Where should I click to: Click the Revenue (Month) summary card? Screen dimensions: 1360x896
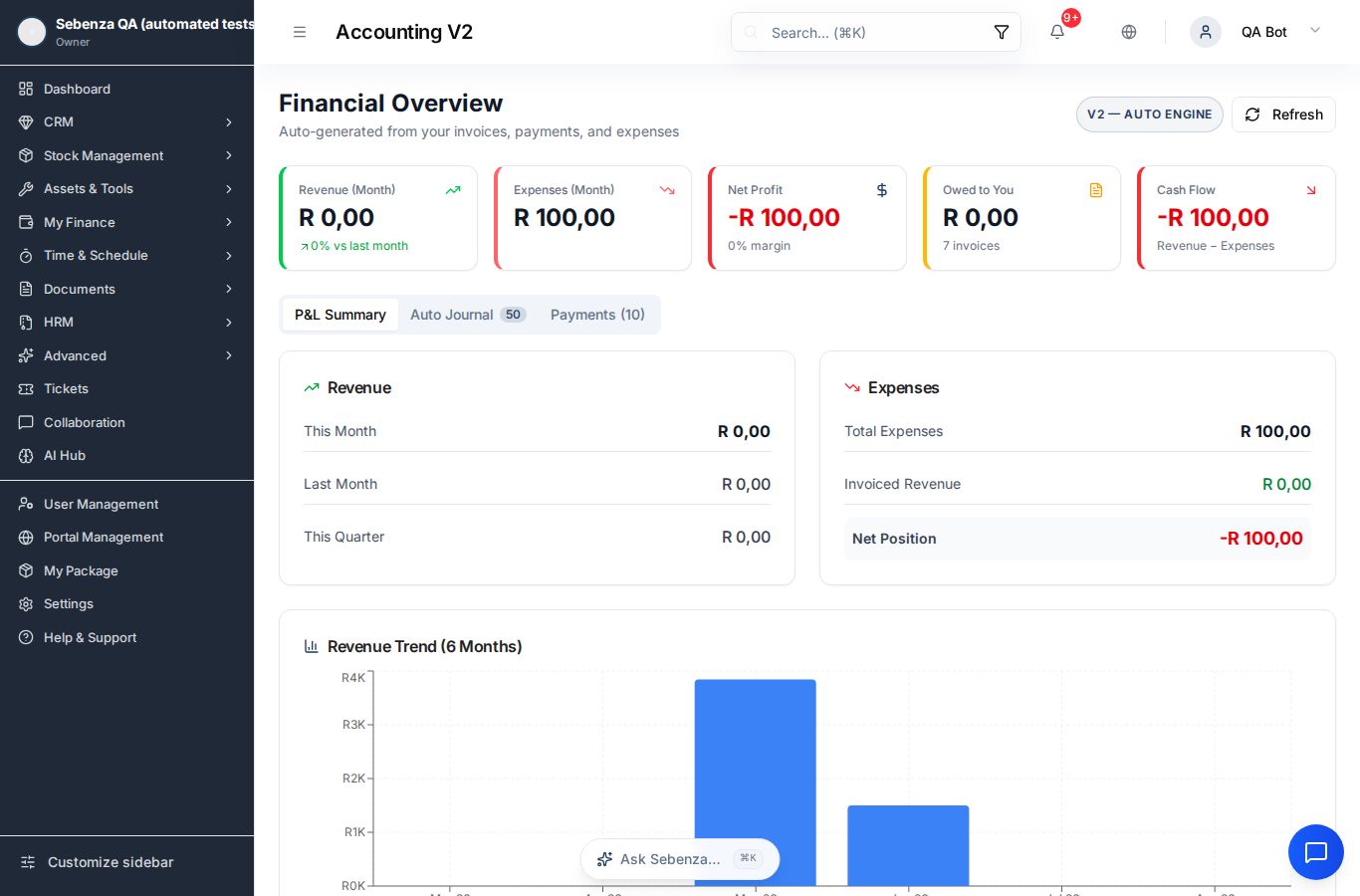click(378, 218)
